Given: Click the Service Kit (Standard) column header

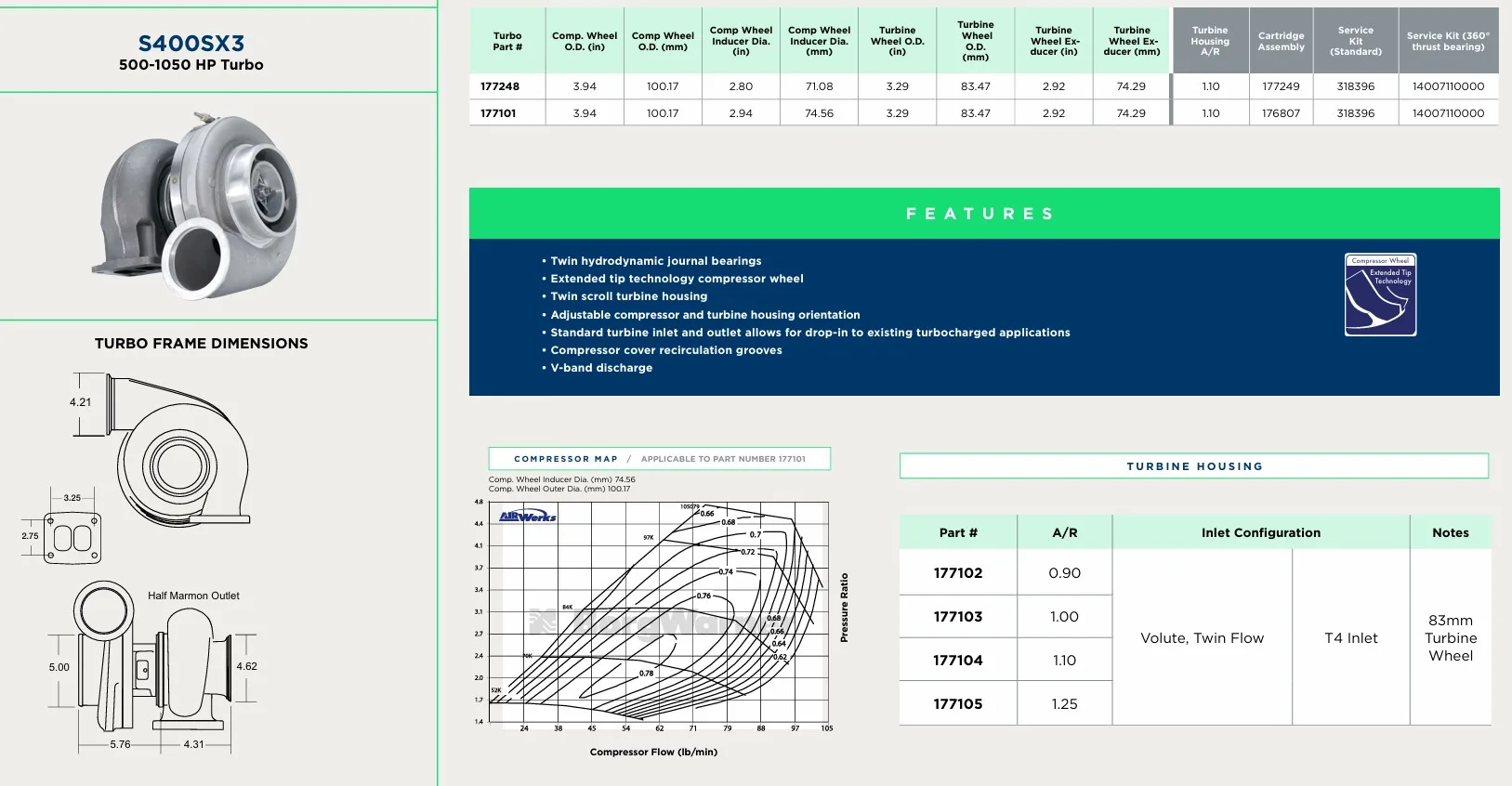Looking at the screenshot, I should click(1356, 42).
